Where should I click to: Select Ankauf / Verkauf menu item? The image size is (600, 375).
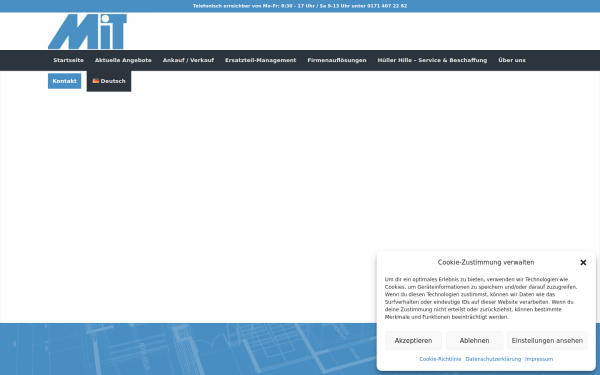[x=188, y=60]
